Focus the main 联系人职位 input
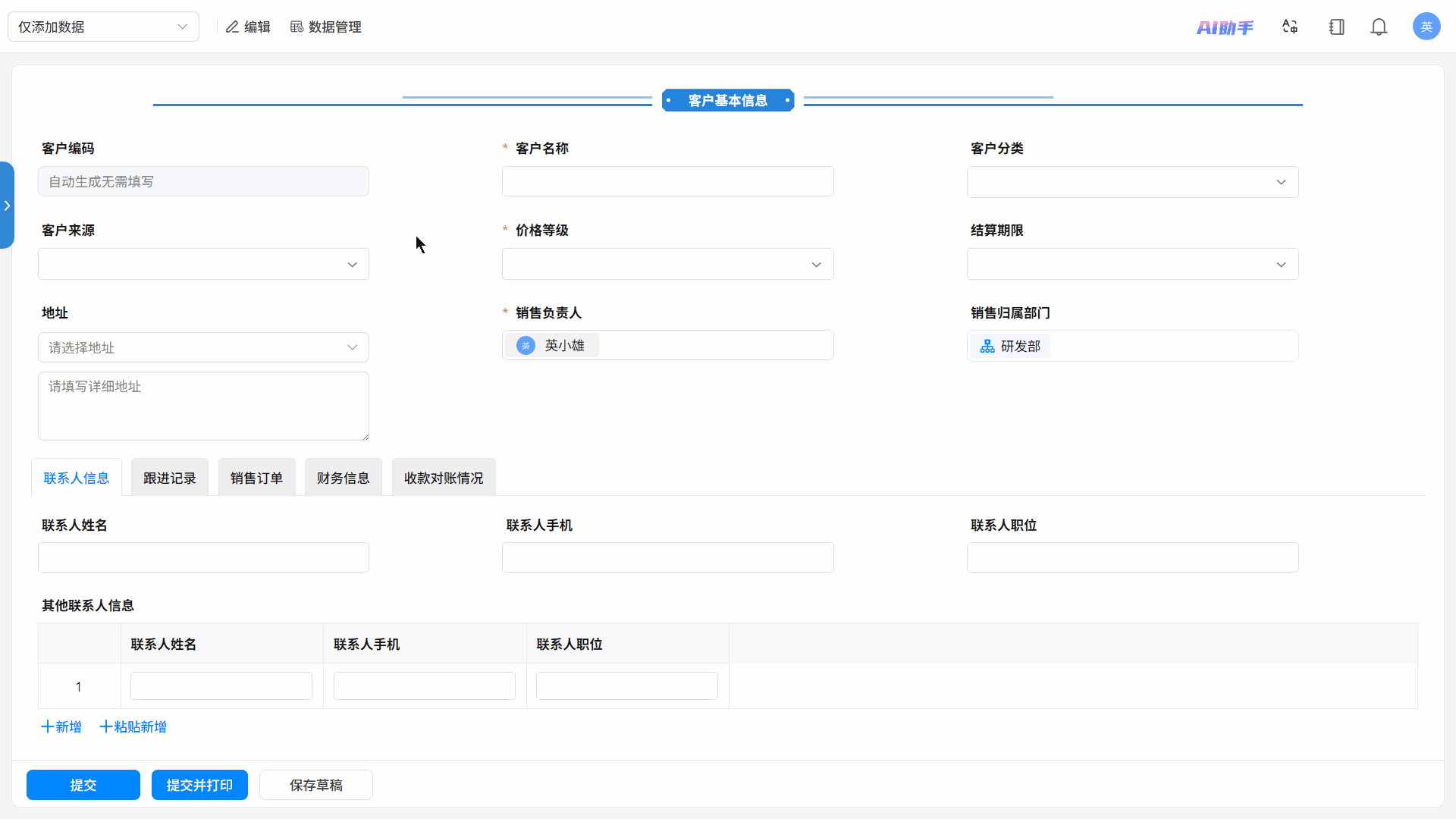 pos(1132,557)
